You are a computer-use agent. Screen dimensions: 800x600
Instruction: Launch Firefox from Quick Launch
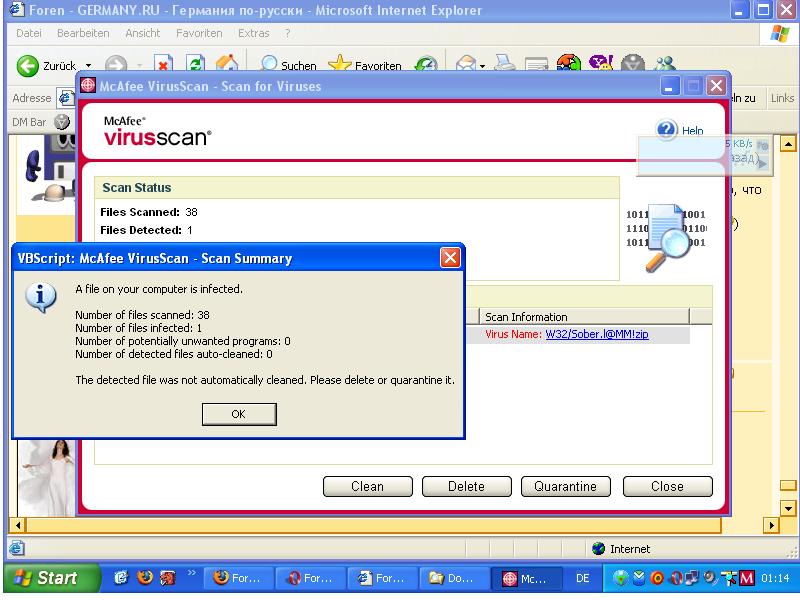click(145, 578)
